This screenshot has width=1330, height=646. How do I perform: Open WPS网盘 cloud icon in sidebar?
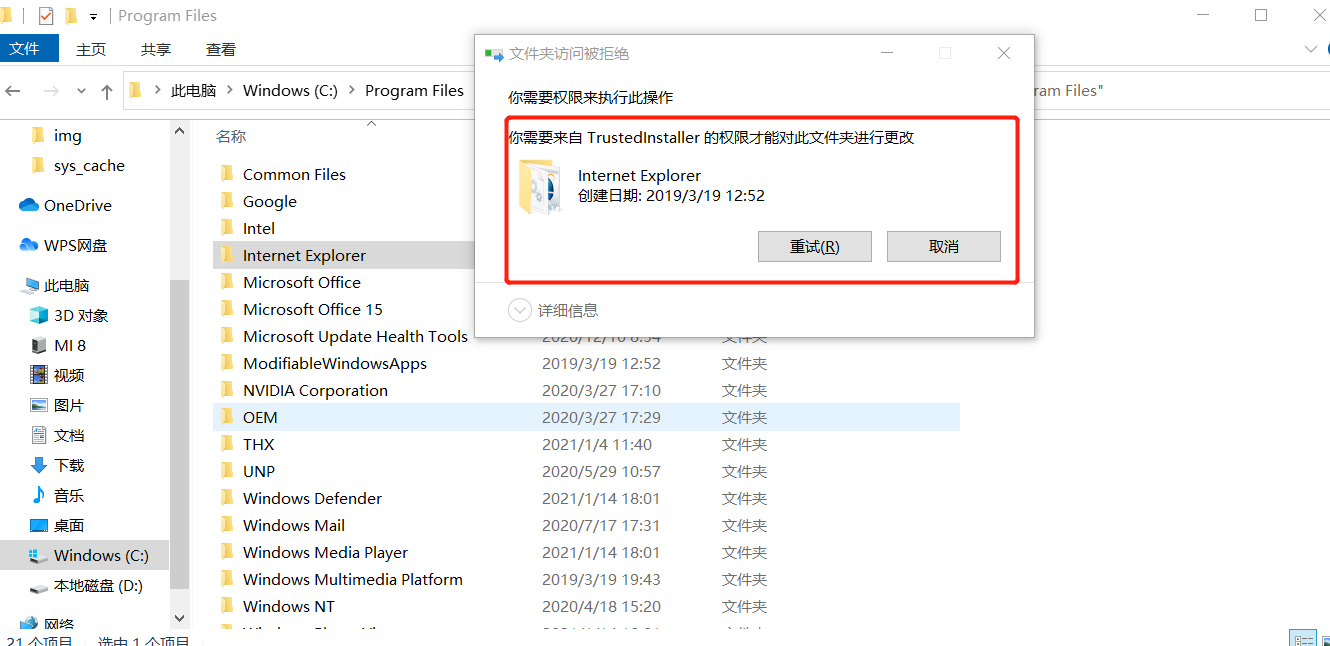pyautogui.click(x=29, y=245)
